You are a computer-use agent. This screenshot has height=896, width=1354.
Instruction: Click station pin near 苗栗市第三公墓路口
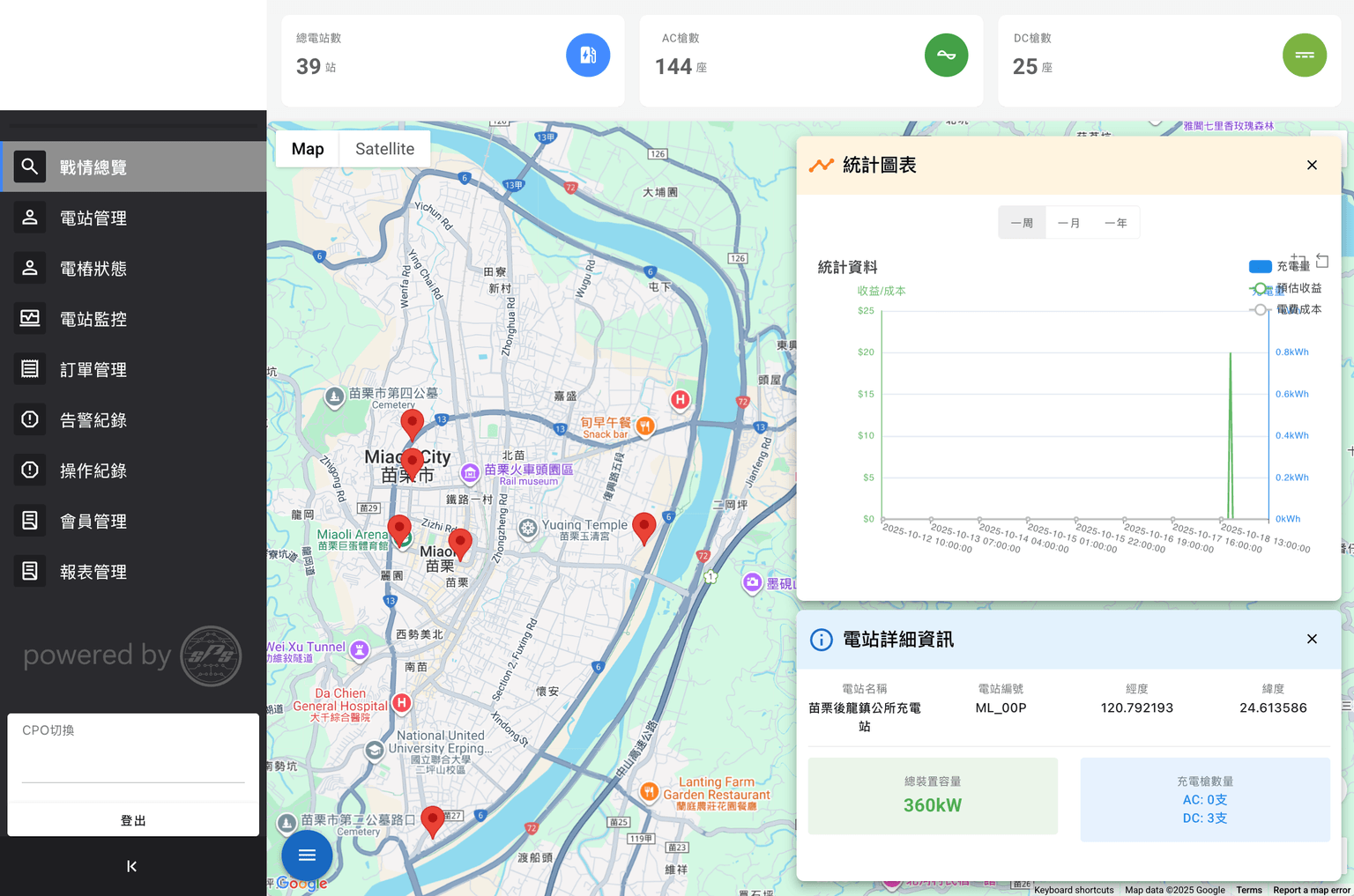[432, 822]
